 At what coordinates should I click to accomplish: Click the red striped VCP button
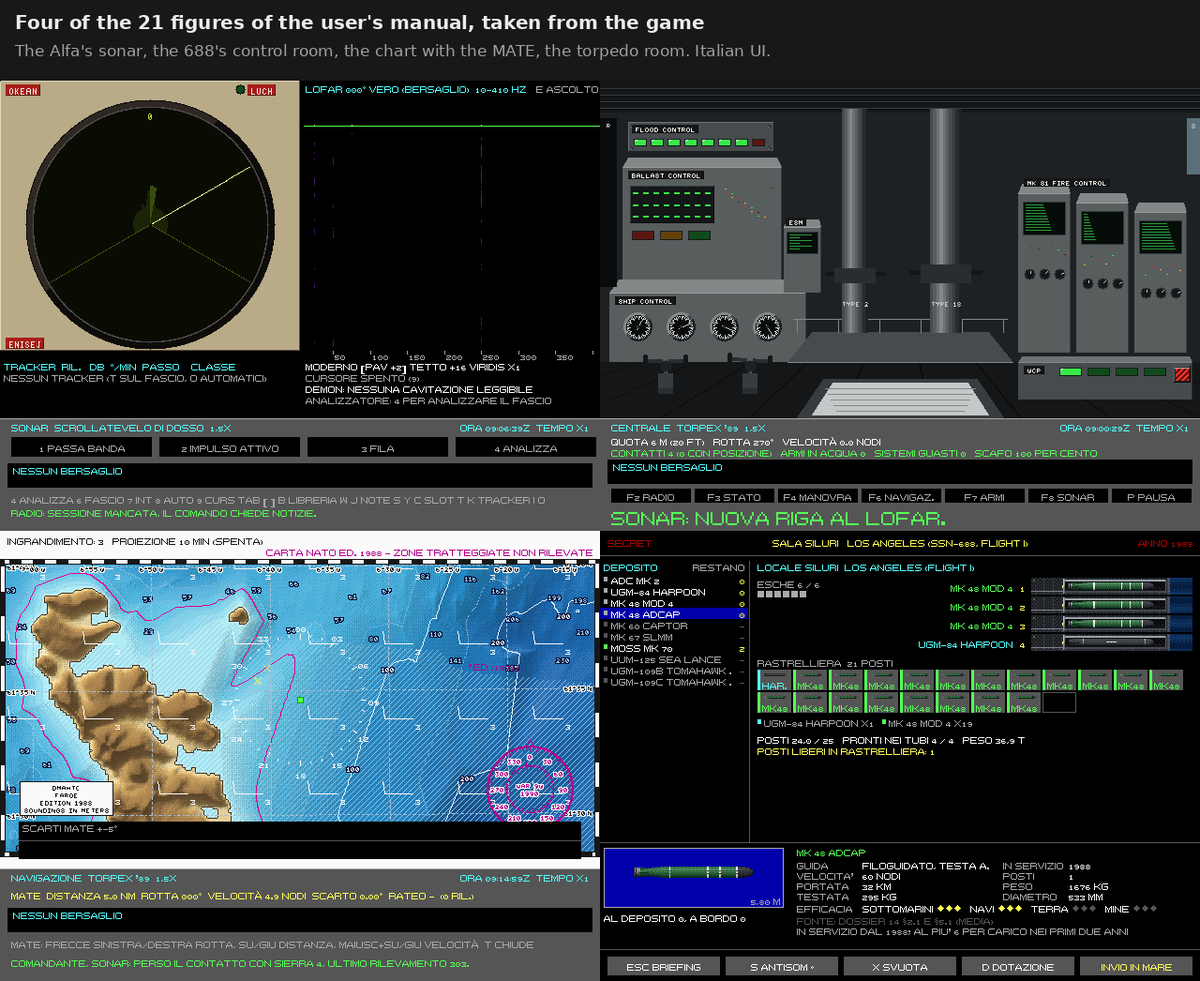tap(1181, 374)
